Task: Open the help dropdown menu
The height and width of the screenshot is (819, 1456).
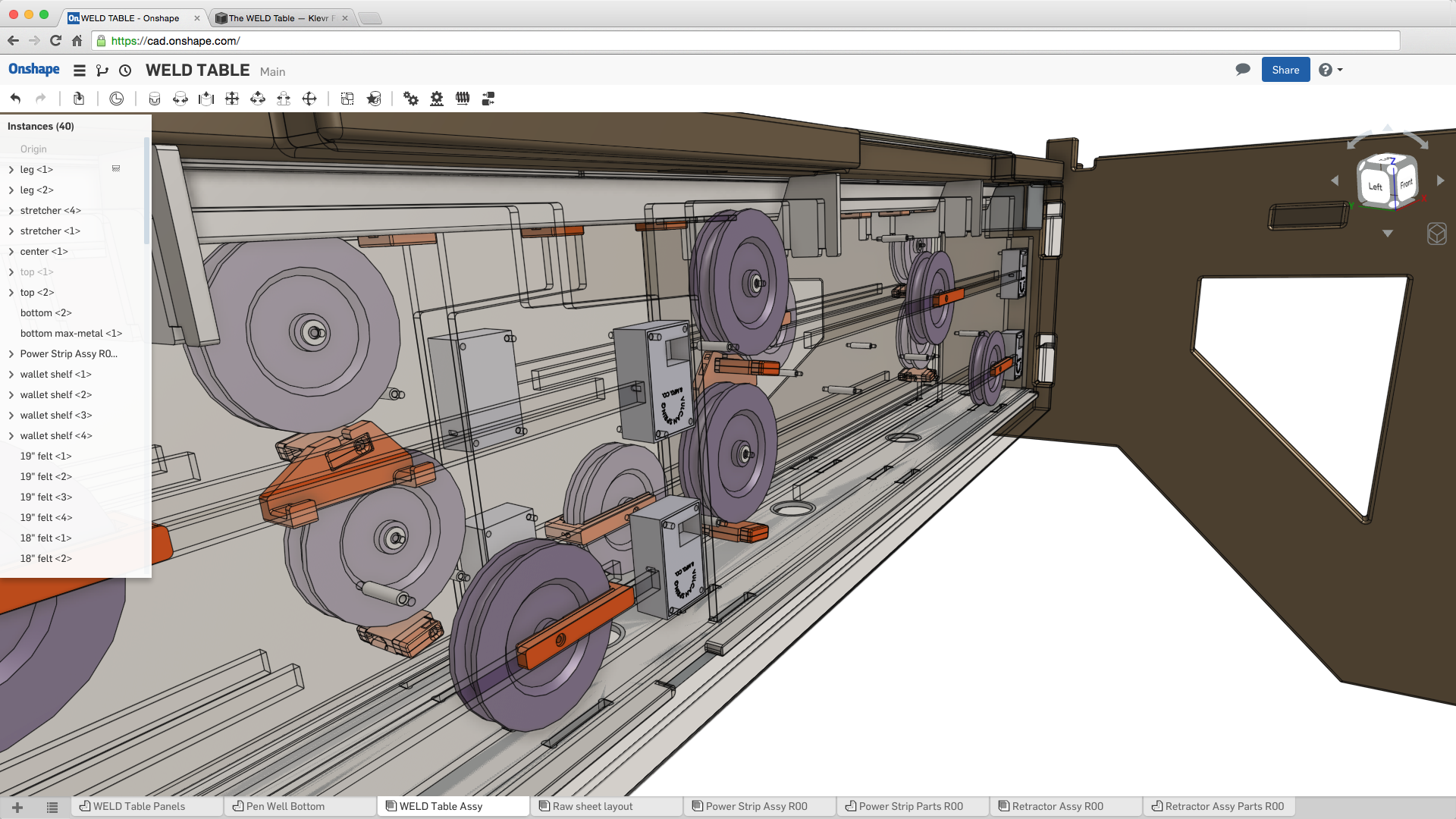Action: coord(1330,70)
